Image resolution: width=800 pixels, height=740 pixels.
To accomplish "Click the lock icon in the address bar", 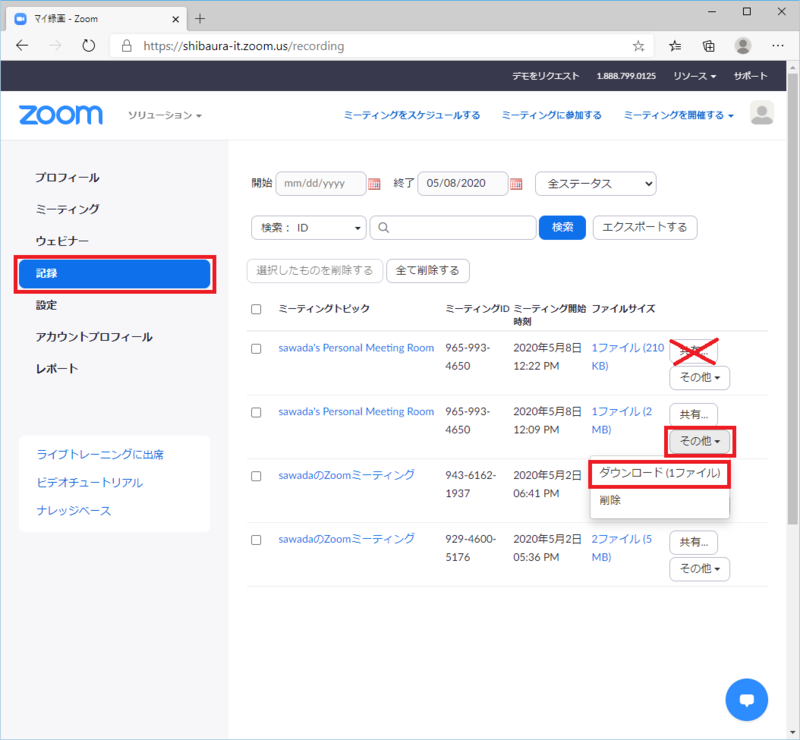I will click(127, 46).
